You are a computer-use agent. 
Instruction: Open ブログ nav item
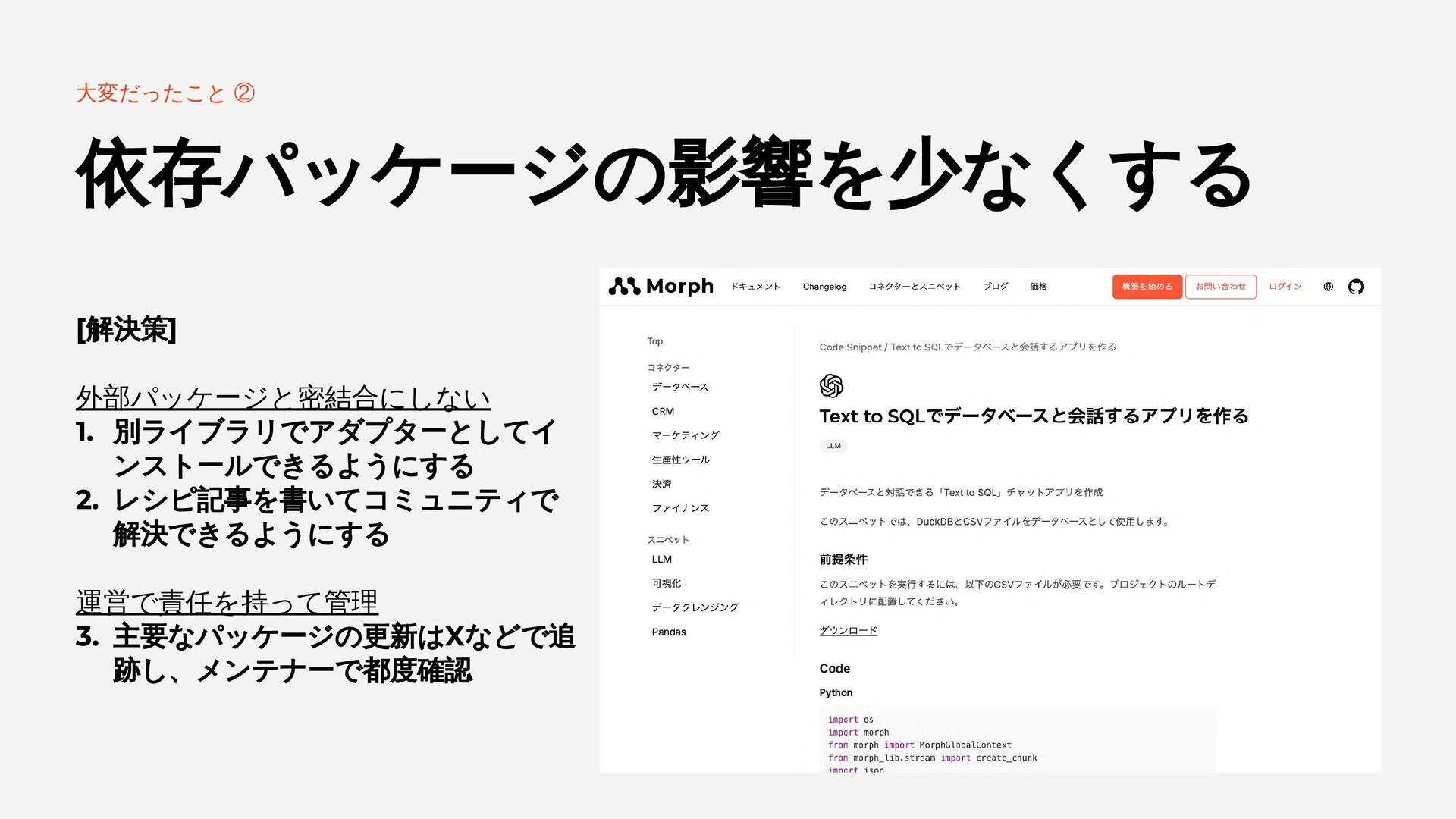click(x=995, y=287)
